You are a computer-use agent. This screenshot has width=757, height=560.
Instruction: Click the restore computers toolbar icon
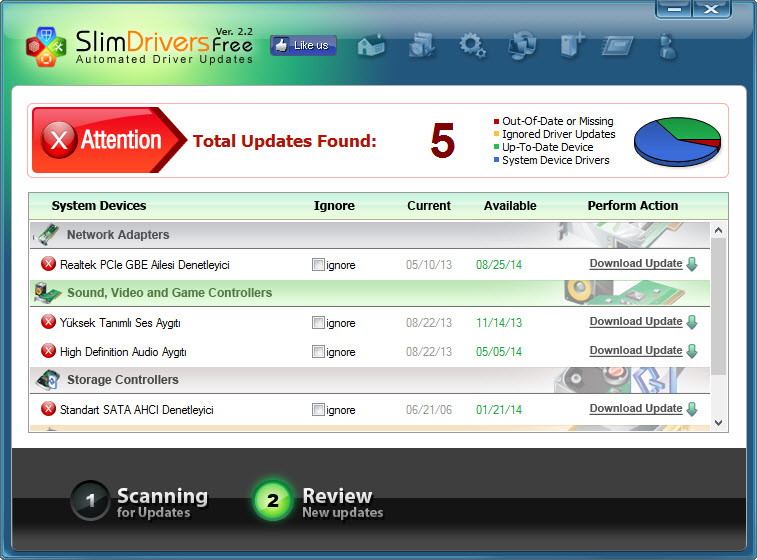point(522,46)
